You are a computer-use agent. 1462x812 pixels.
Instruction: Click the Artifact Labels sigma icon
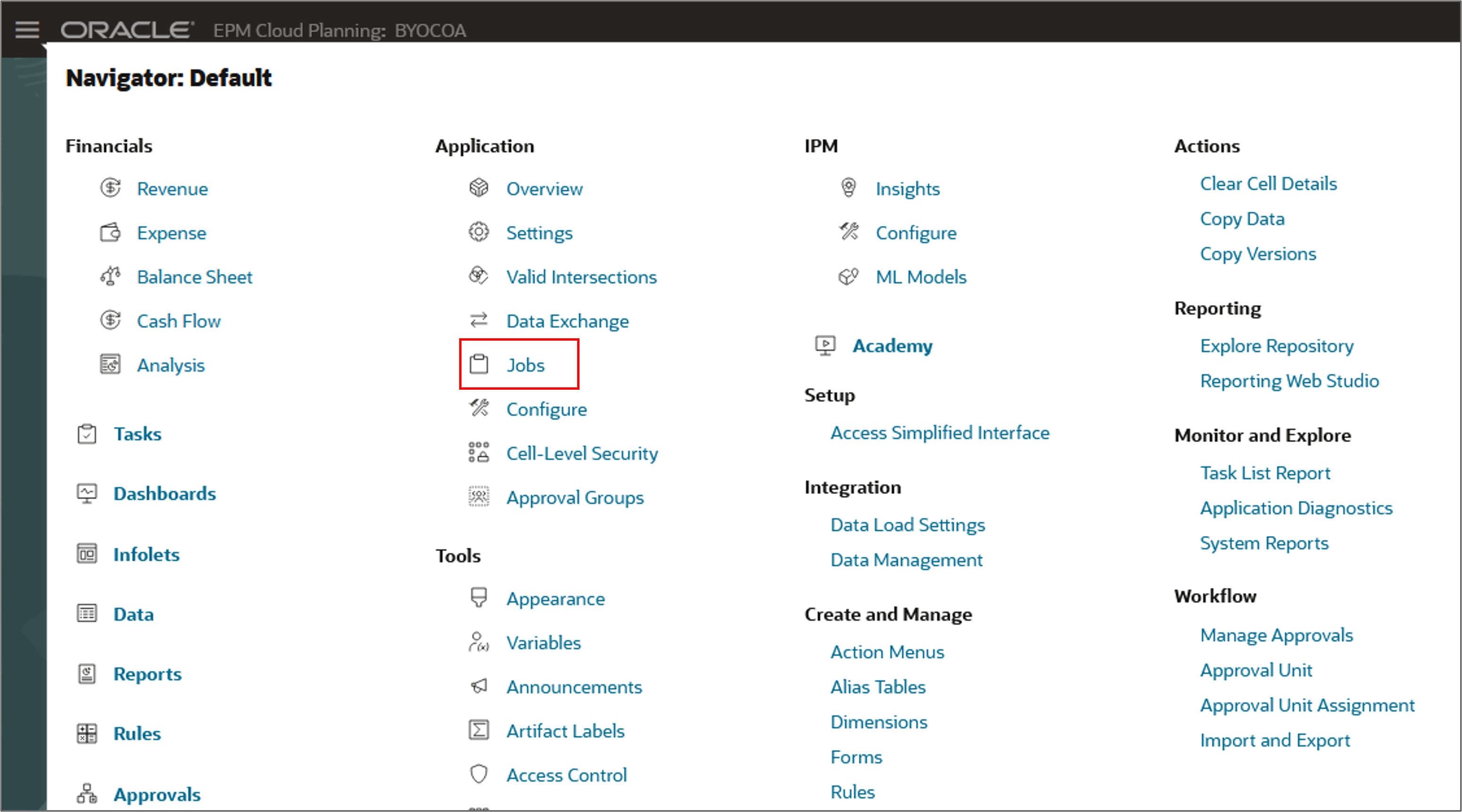pyautogui.click(x=479, y=730)
